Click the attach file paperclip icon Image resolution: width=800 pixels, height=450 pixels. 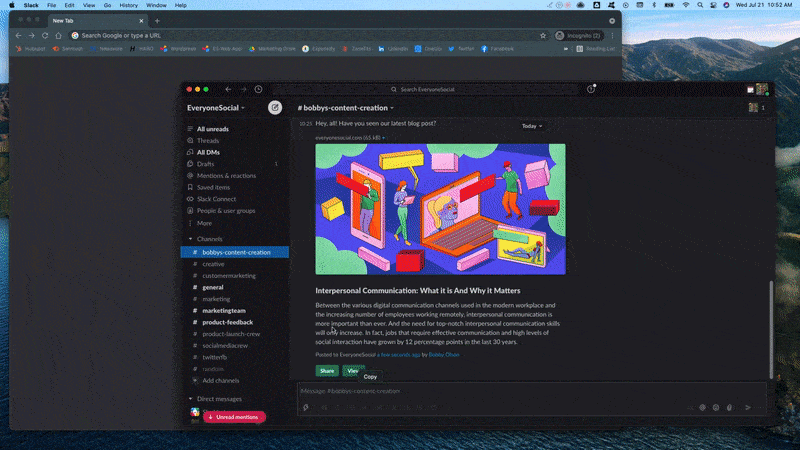(x=730, y=408)
